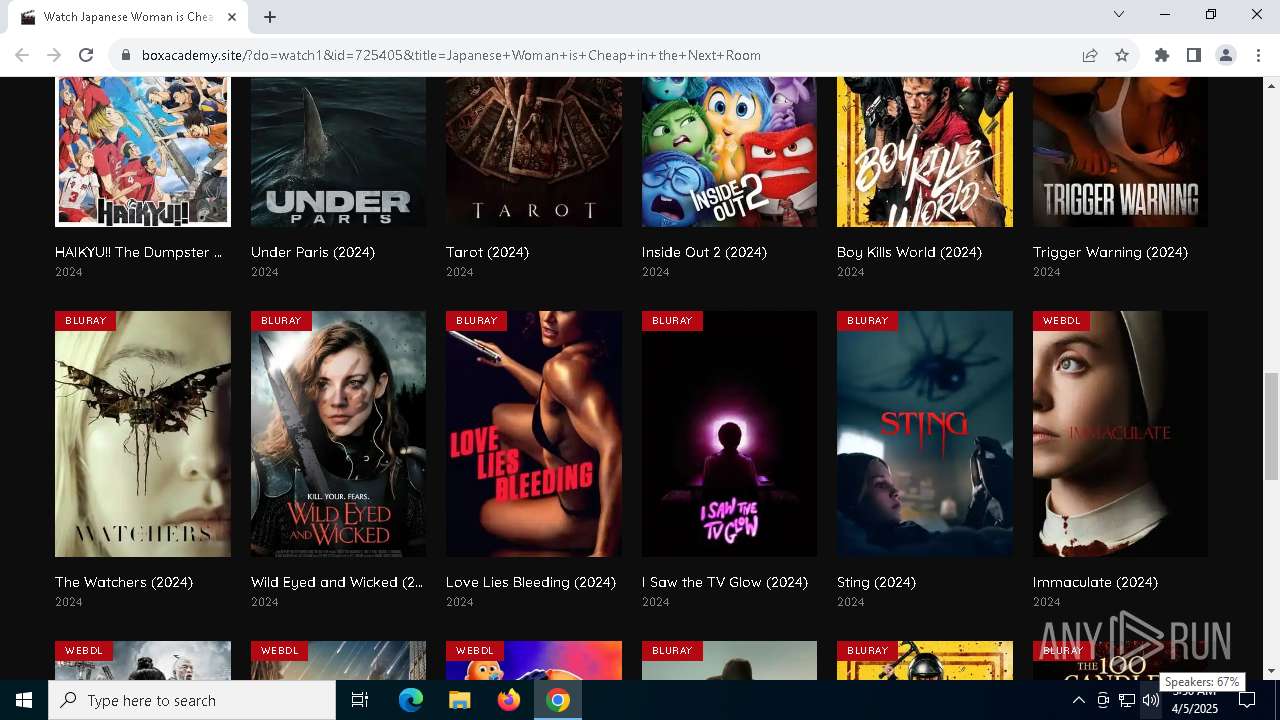1280x720 pixels.
Task: Click Wild Eyed and Wicked title link
Action: pyautogui.click(x=337, y=582)
